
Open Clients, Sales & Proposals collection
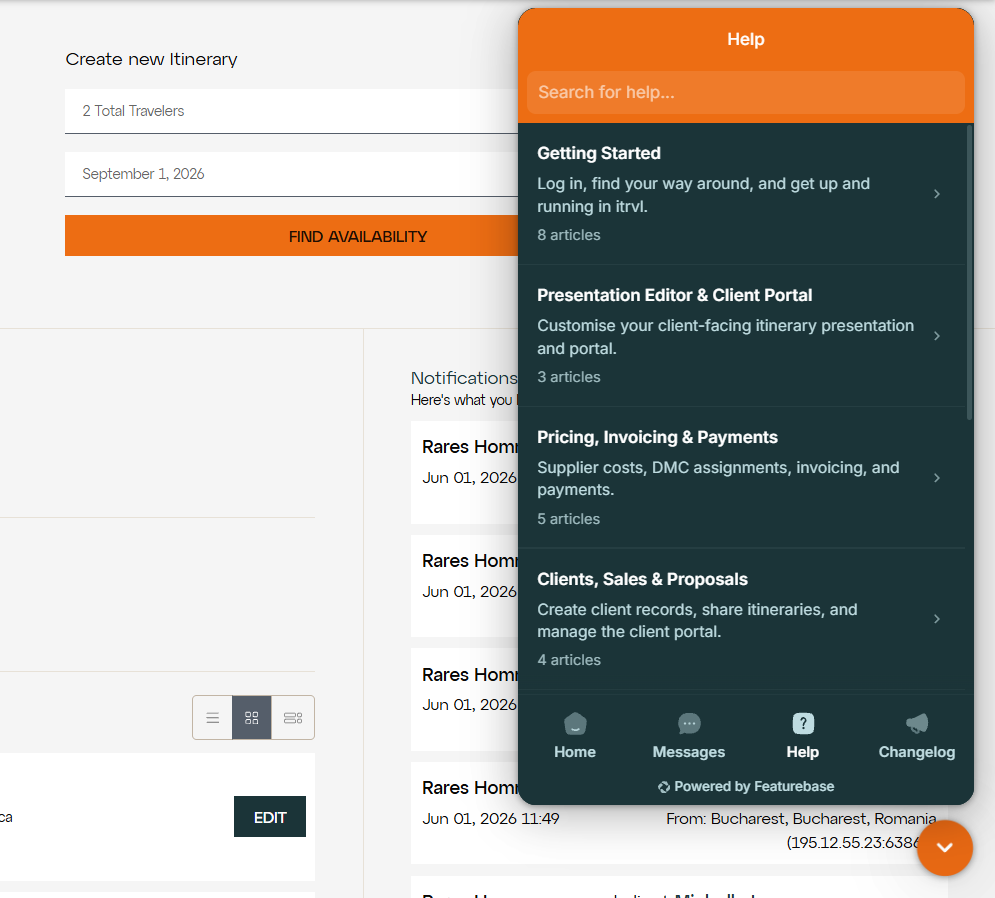point(741,619)
